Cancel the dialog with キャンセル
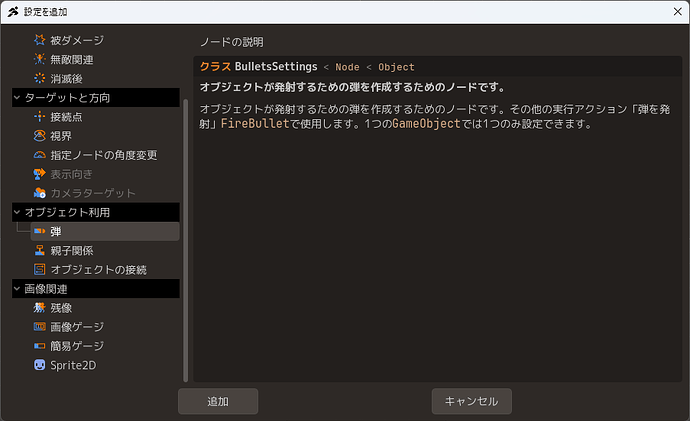This screenshot has height=421, width=690. [x=472, y=401]
